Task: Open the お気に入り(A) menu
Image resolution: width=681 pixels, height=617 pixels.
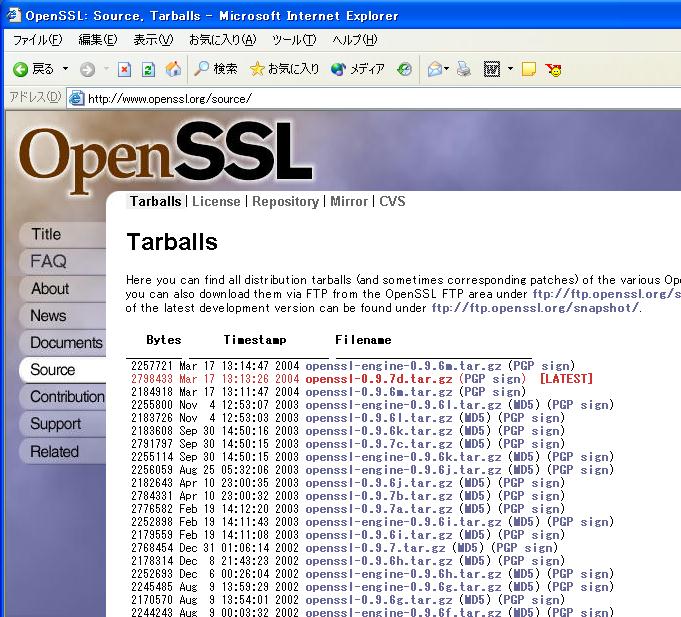Action: [222, 40]
